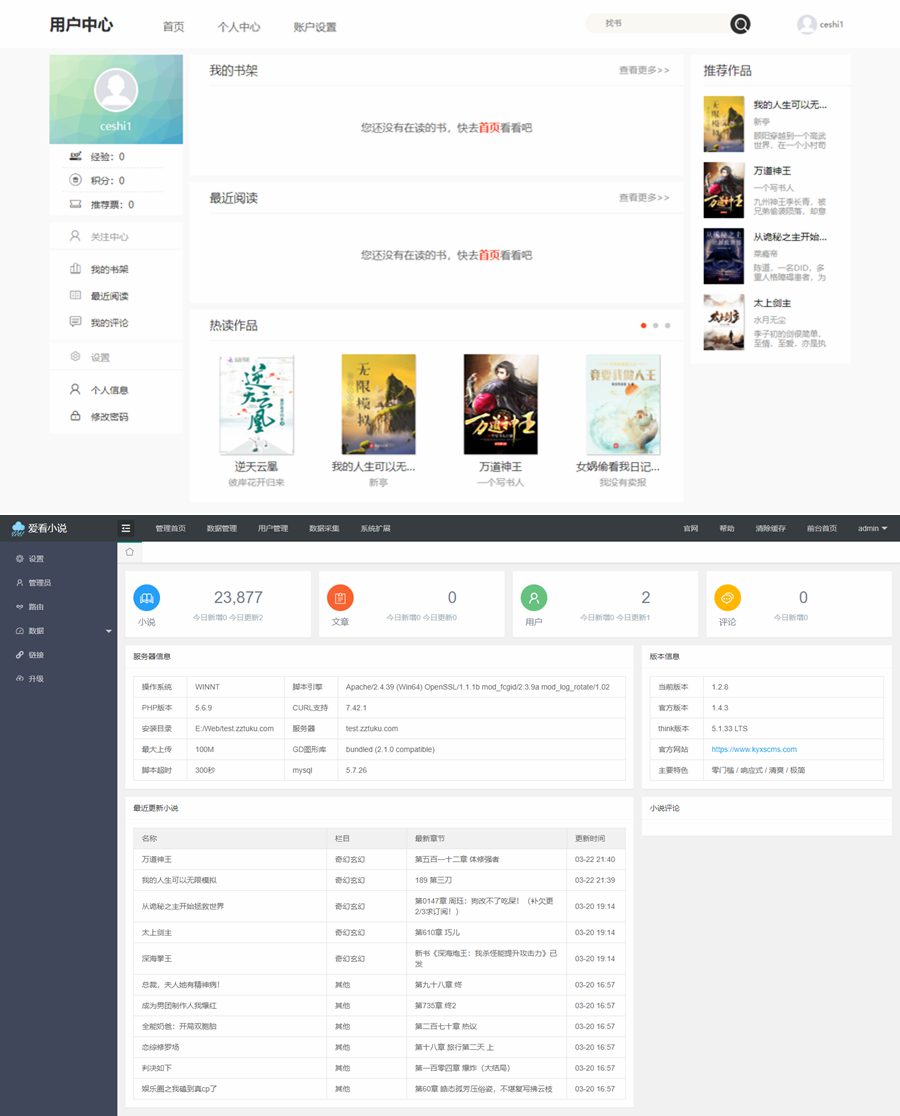The height and width of the screenshot is (1116, 900).
Task: Click the yellow comment statistics icon
Action: point(727,597)
